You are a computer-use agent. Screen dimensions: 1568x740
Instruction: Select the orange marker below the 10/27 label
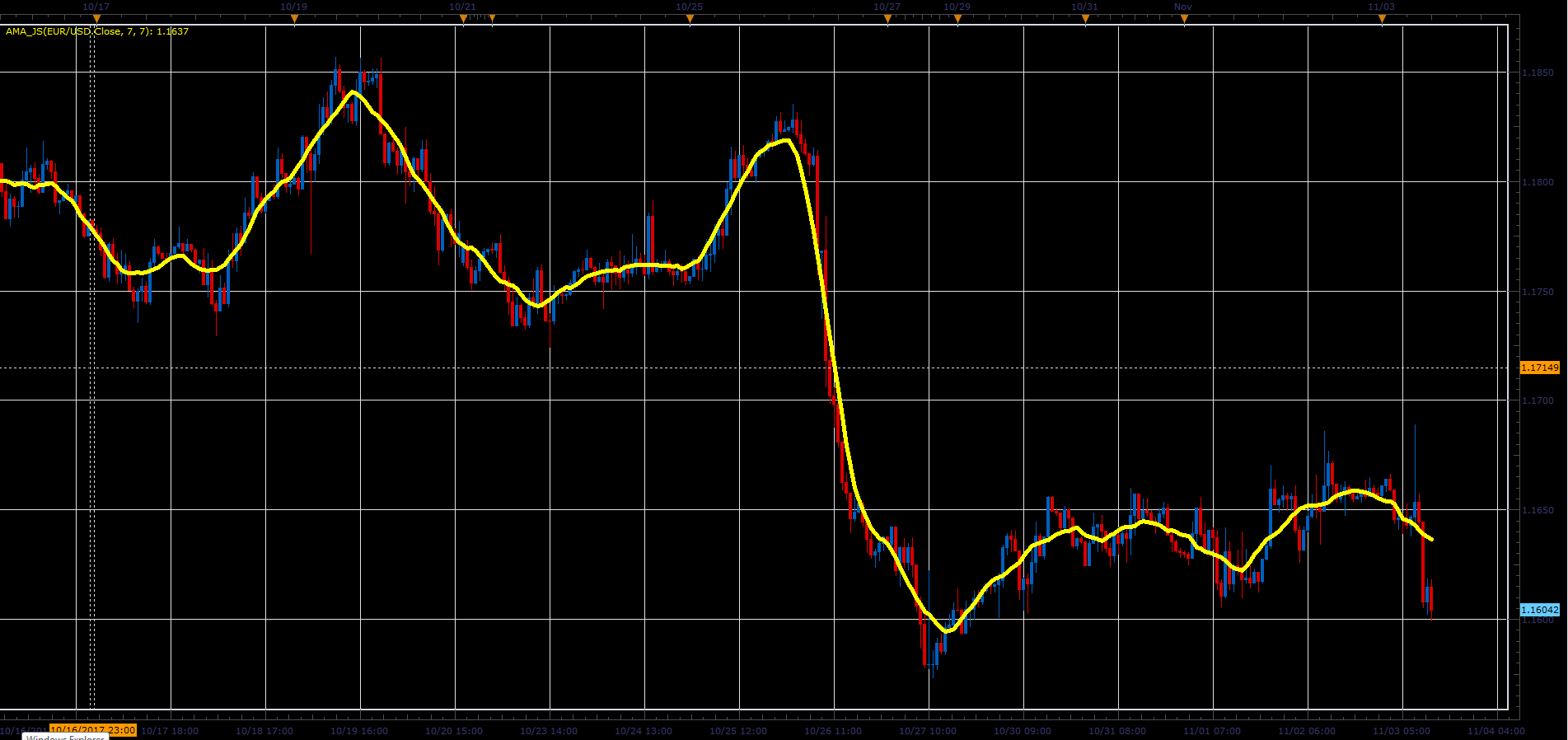[887, 18]
